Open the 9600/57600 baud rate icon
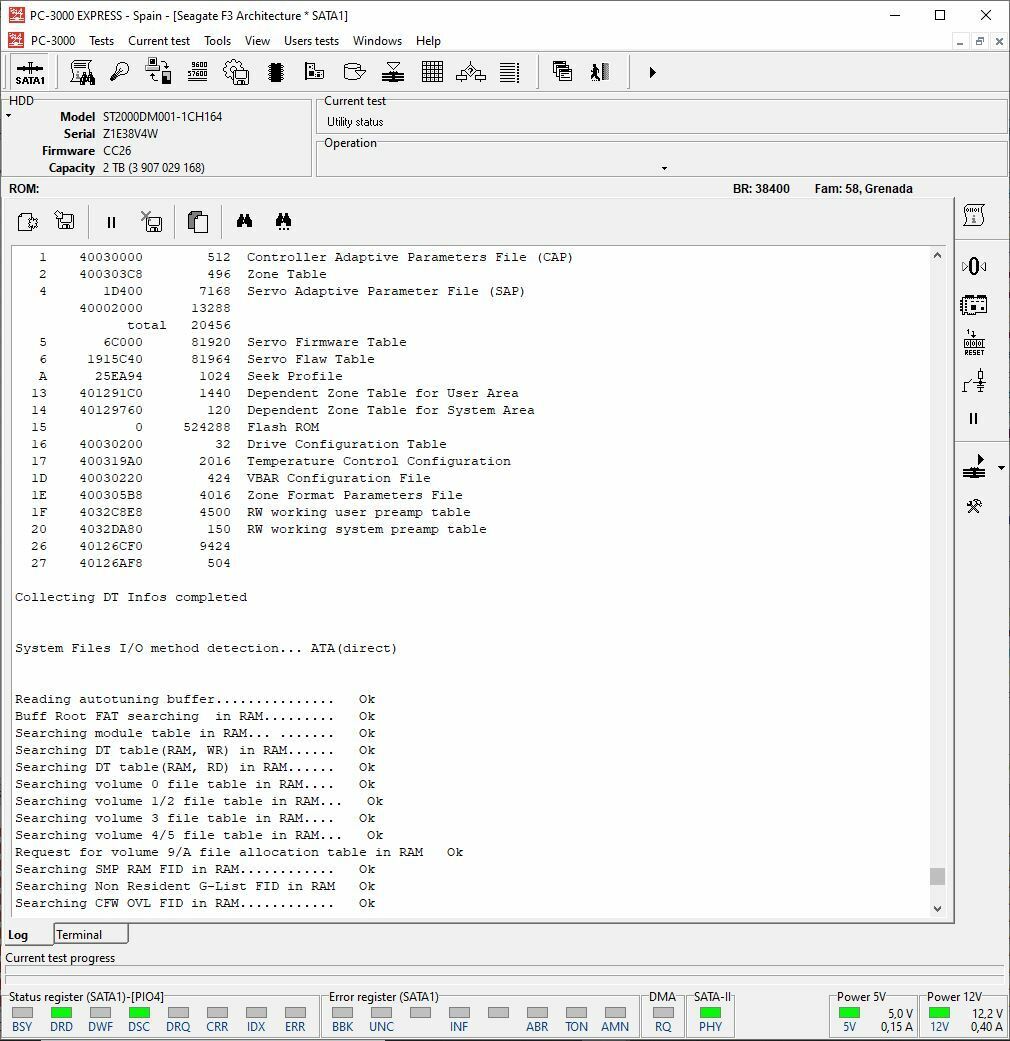The width and height of the screenshot is (1010, 1041). coord(198,72)
